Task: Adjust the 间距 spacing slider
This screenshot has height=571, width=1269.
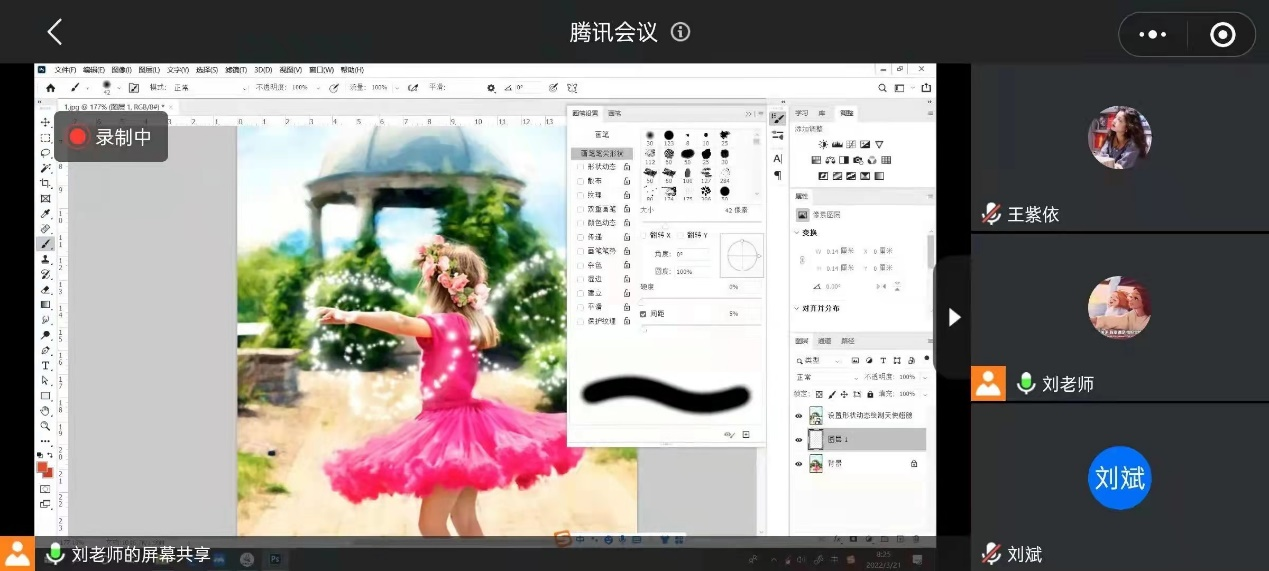Action: tap(699, 327)
